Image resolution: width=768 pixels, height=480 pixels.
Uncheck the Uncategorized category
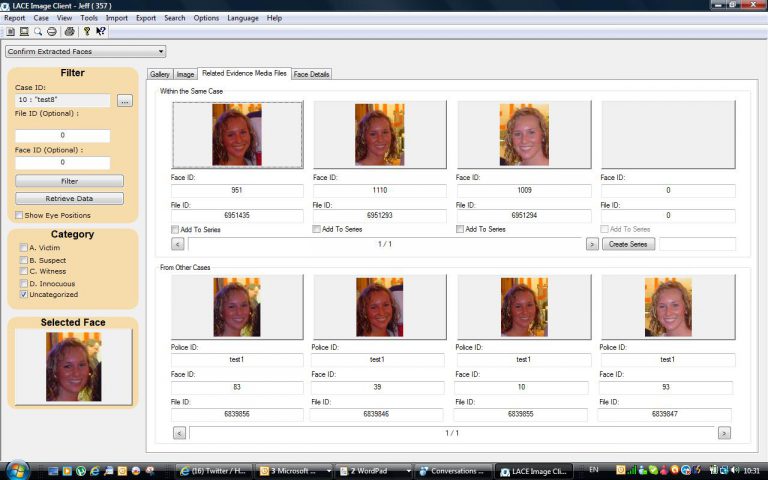tap(23, 294)
